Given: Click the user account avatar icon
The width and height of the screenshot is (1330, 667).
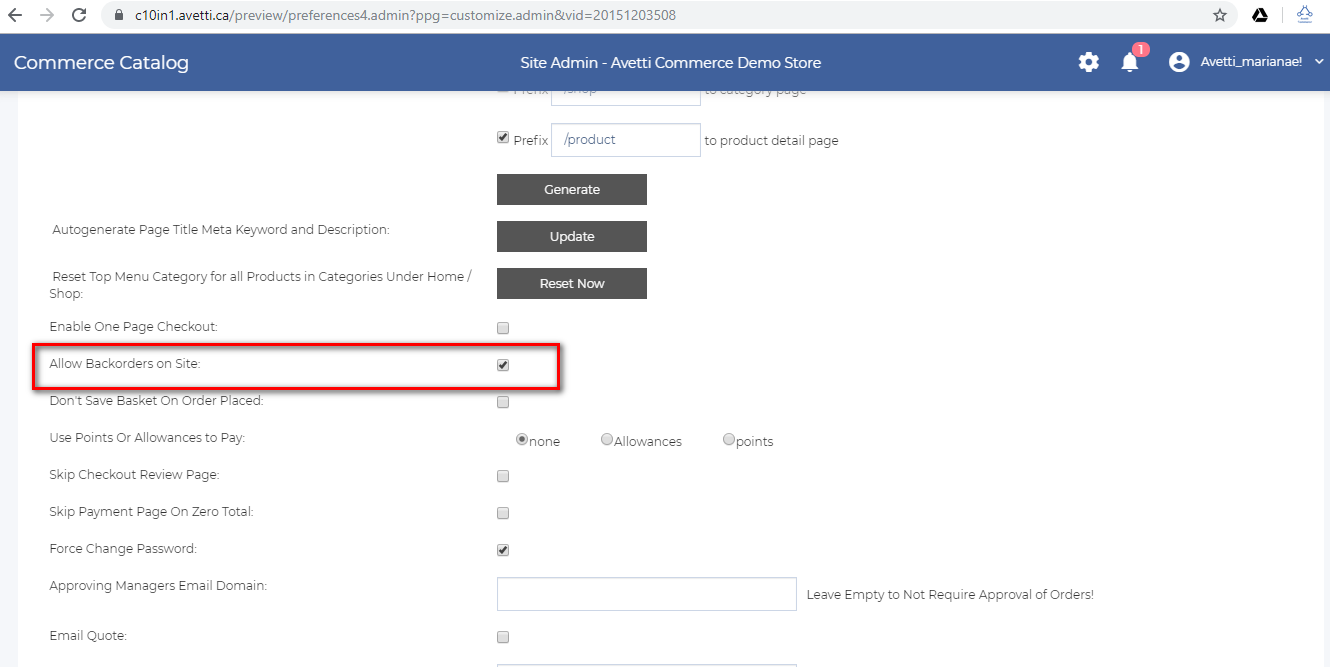Looking at the screenshot, I should 1180,62.
